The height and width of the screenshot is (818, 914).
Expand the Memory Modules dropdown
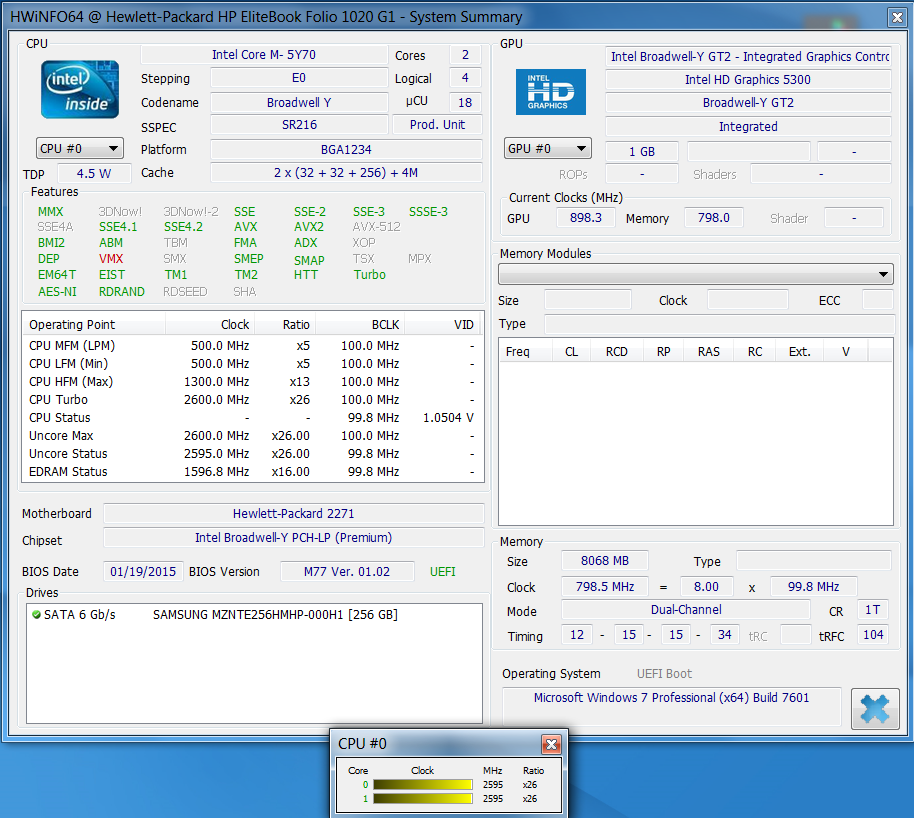(x=696, y=274)
